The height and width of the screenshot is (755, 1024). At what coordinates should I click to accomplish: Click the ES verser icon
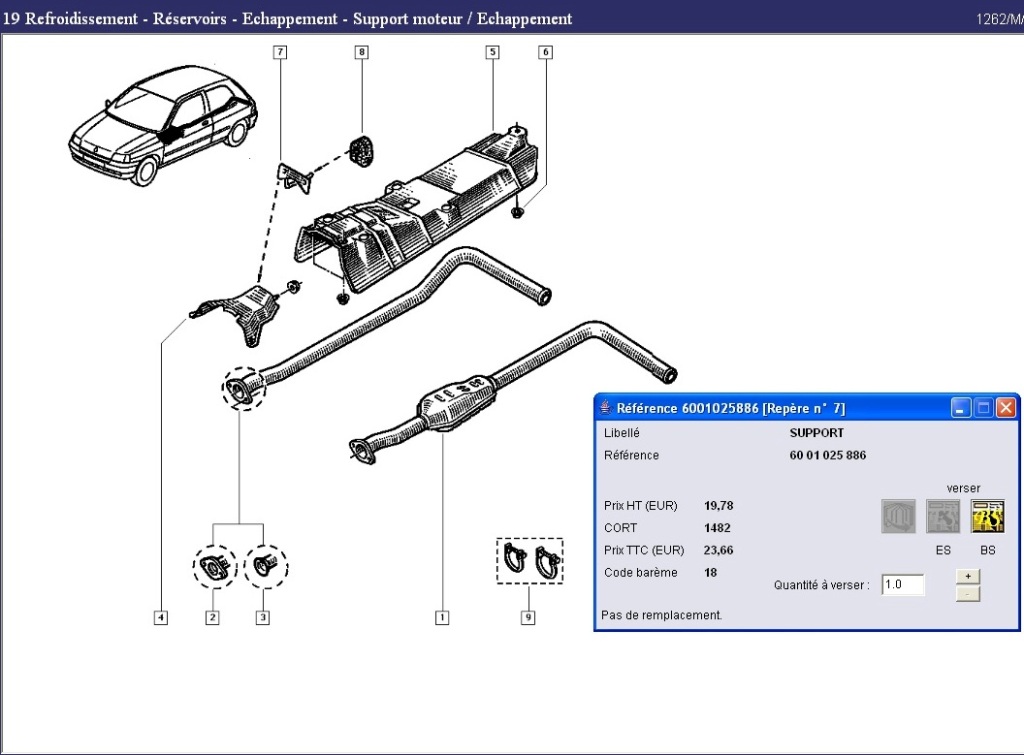tap(942, 516)
